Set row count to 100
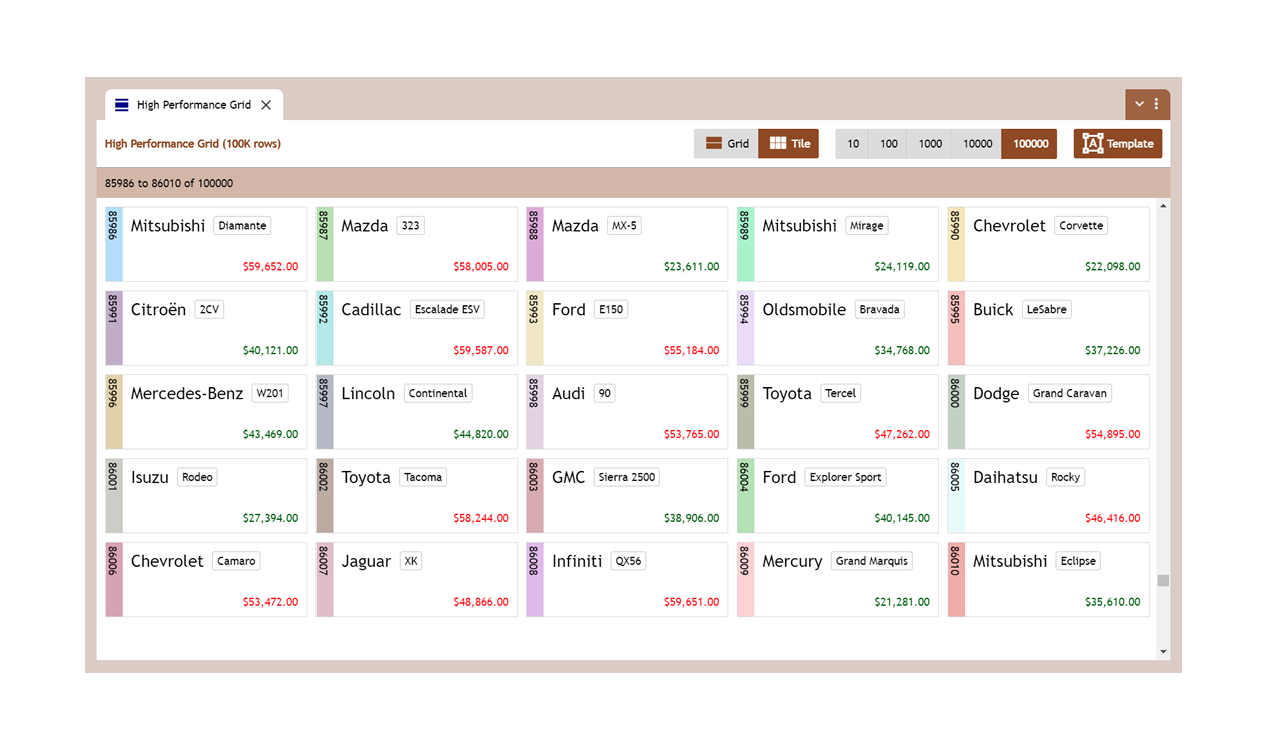The image size is (1271, 732). point(889,144)
